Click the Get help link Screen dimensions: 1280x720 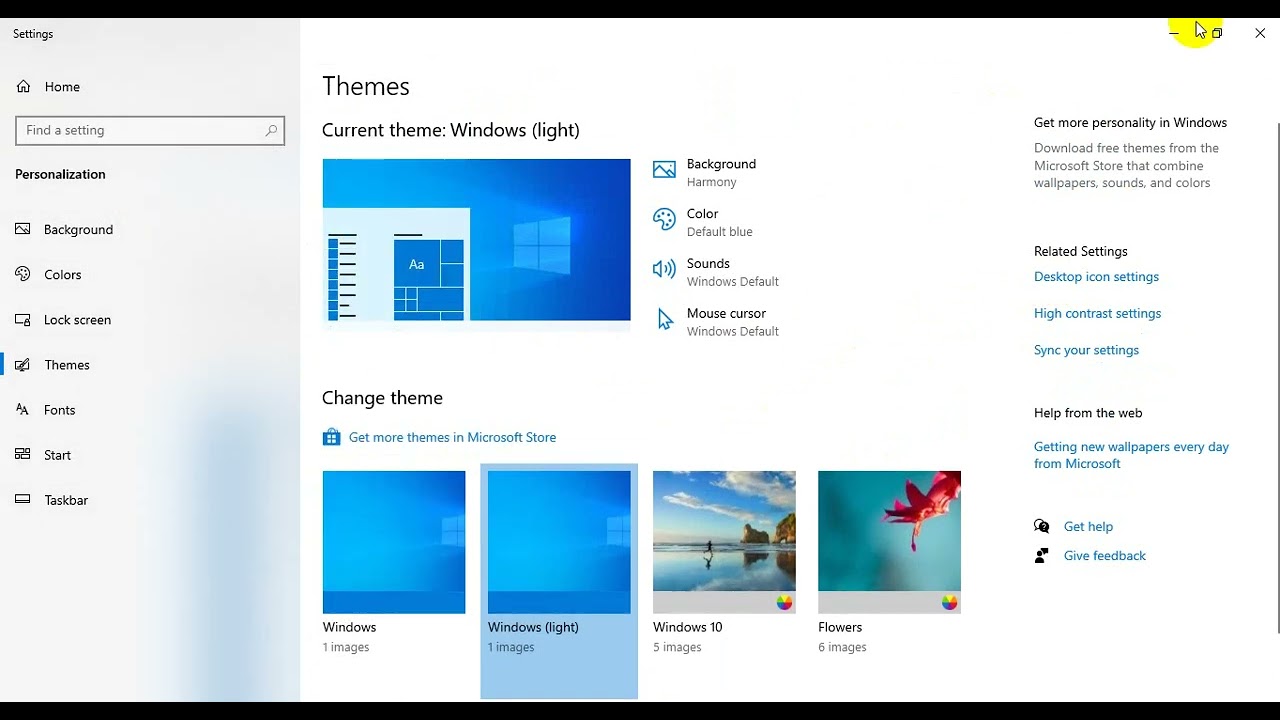[x=1088, y=526]
